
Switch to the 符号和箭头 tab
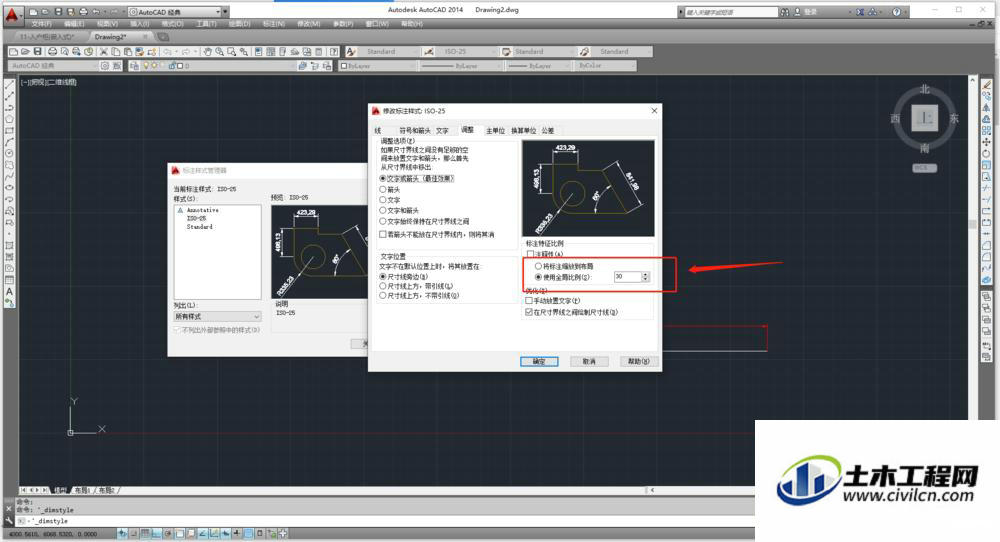coord(415,130)
